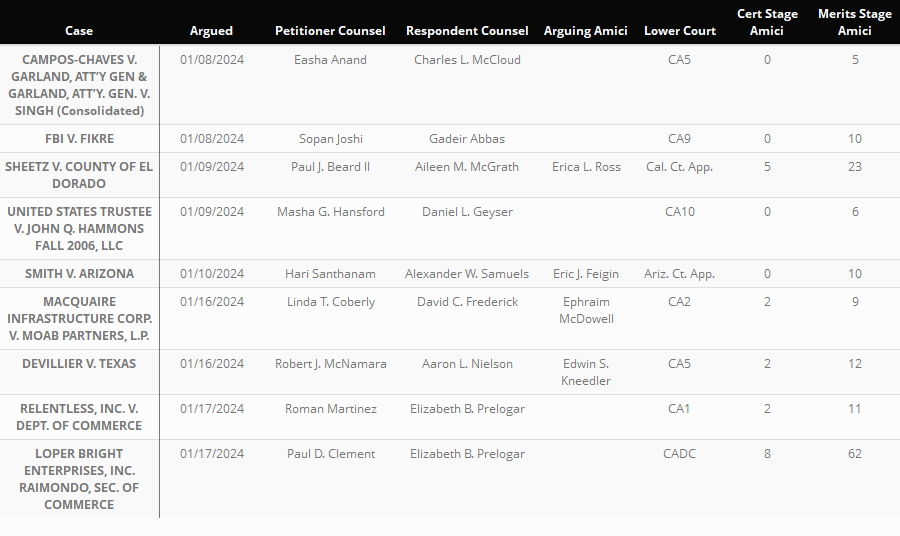Click the Respondent Counsel column header
The height and width of the screenshot is (536, 900).
point(467,31)
